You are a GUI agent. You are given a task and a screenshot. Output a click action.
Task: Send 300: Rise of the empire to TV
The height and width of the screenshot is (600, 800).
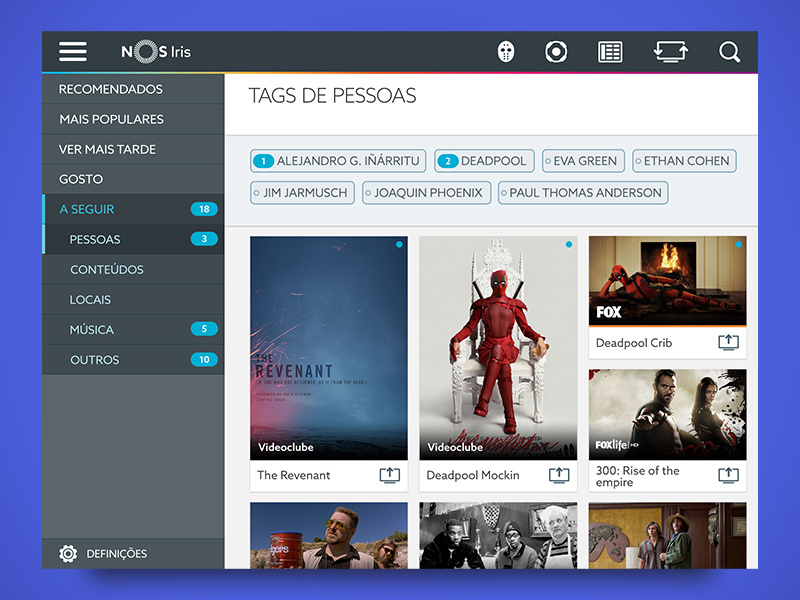pos(728,475)
